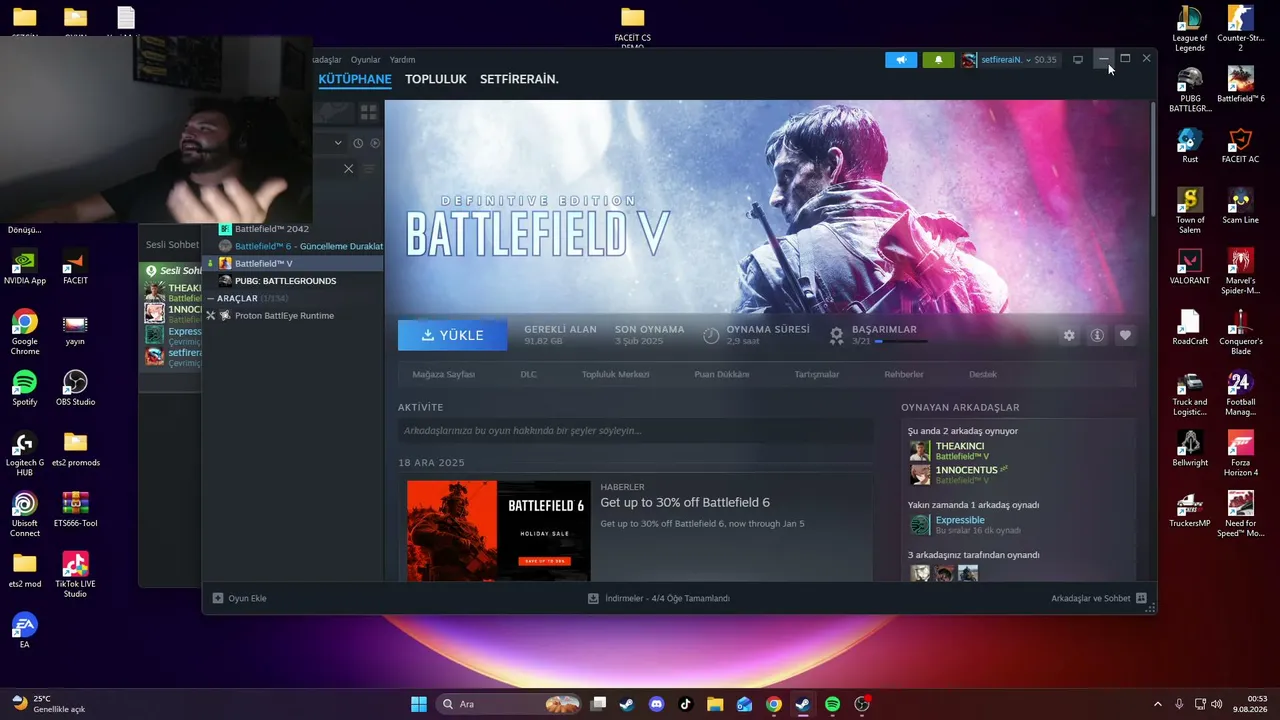Open OBS Studio desktop shortcut

pos(75,388)
